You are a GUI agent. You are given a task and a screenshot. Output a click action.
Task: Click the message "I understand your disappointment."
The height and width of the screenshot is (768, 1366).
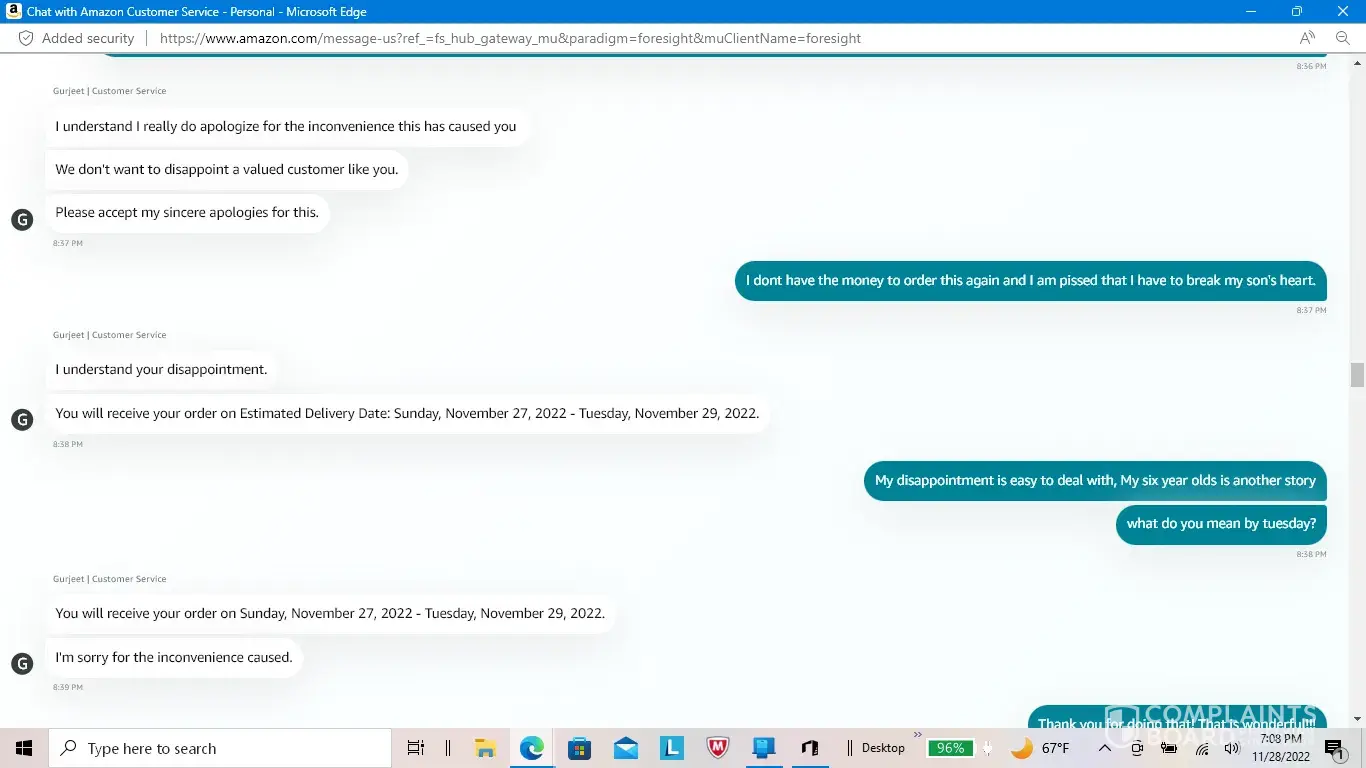[x=161, y=369]
